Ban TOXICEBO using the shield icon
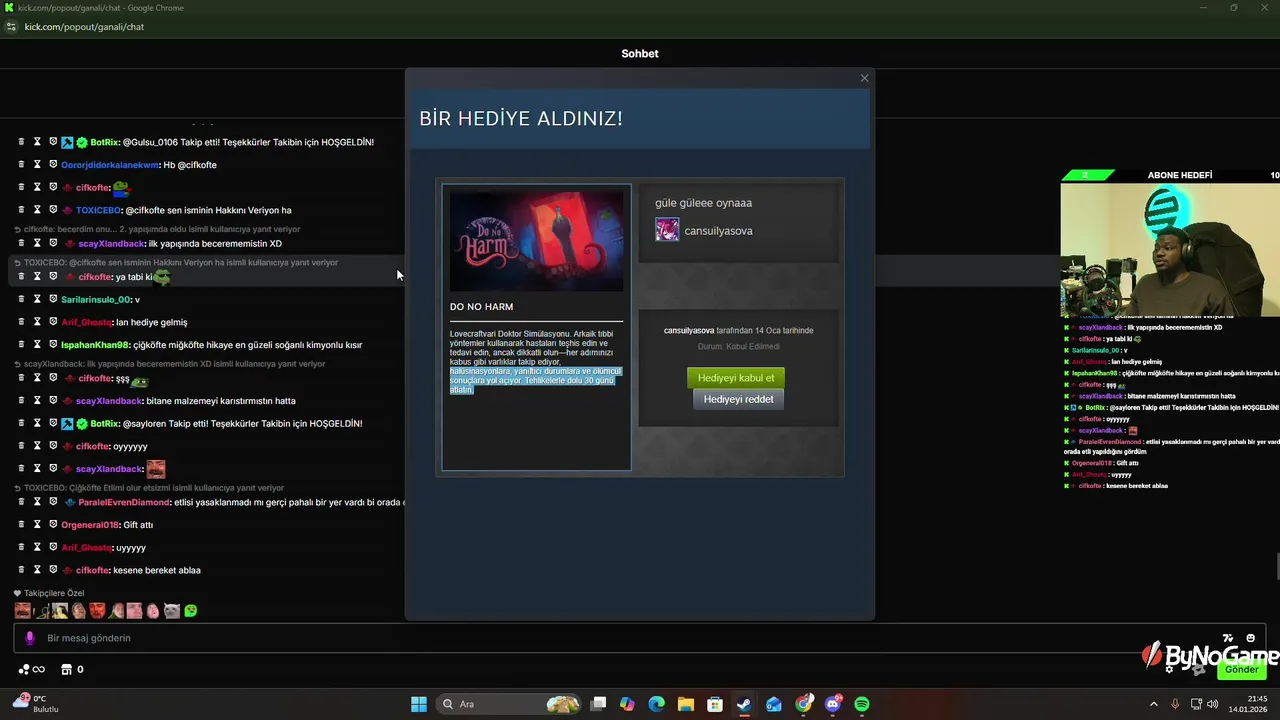The width and height of the screenshot is (1280, 720). 53,210
